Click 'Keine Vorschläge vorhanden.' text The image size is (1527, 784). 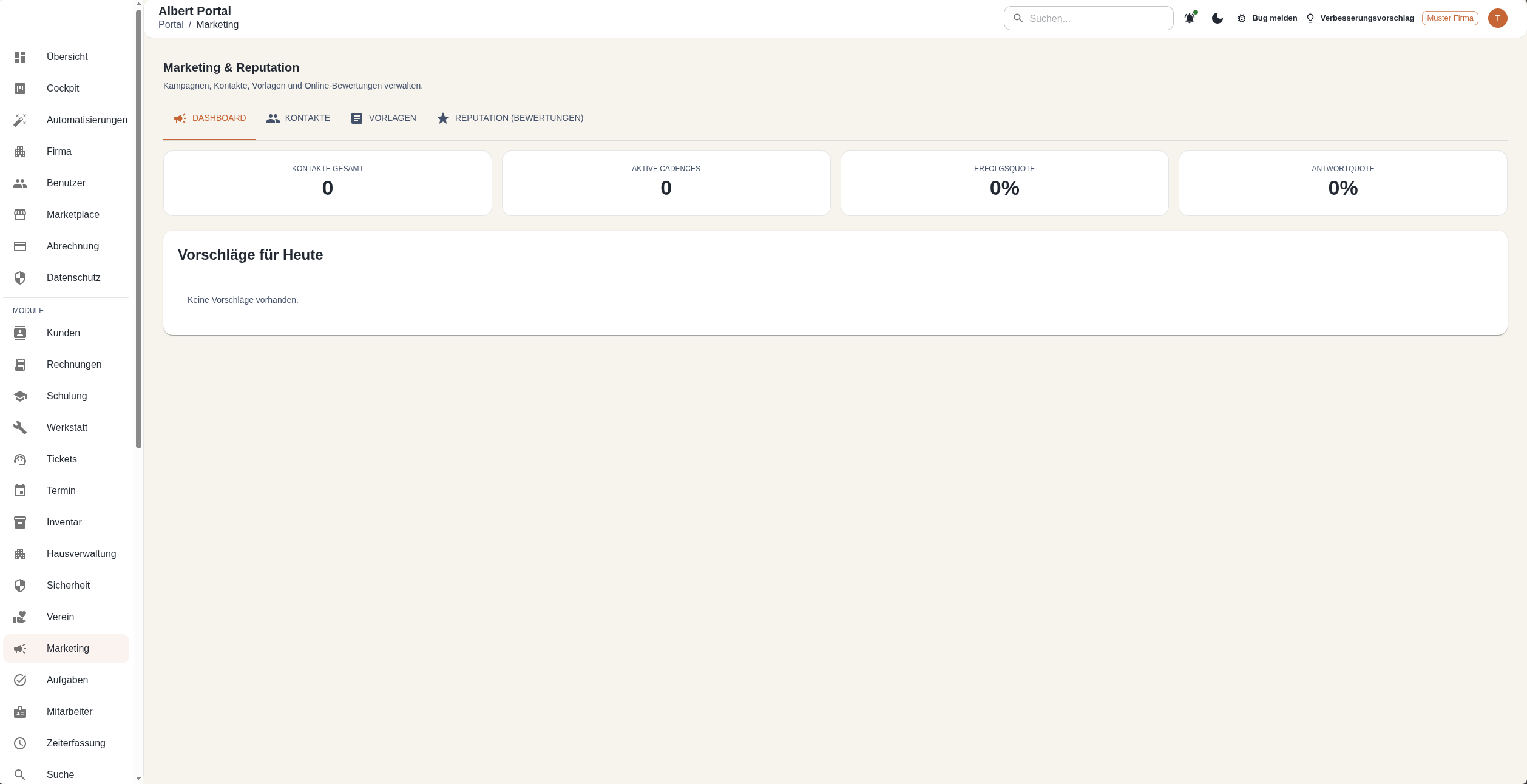[x=243, y=300]
